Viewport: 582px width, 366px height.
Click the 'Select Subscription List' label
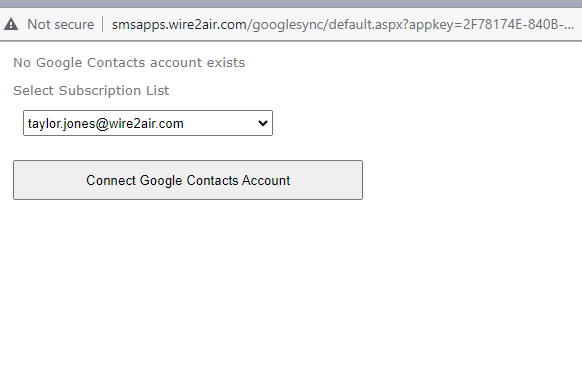pyautogui.click(x=91, y=91)
